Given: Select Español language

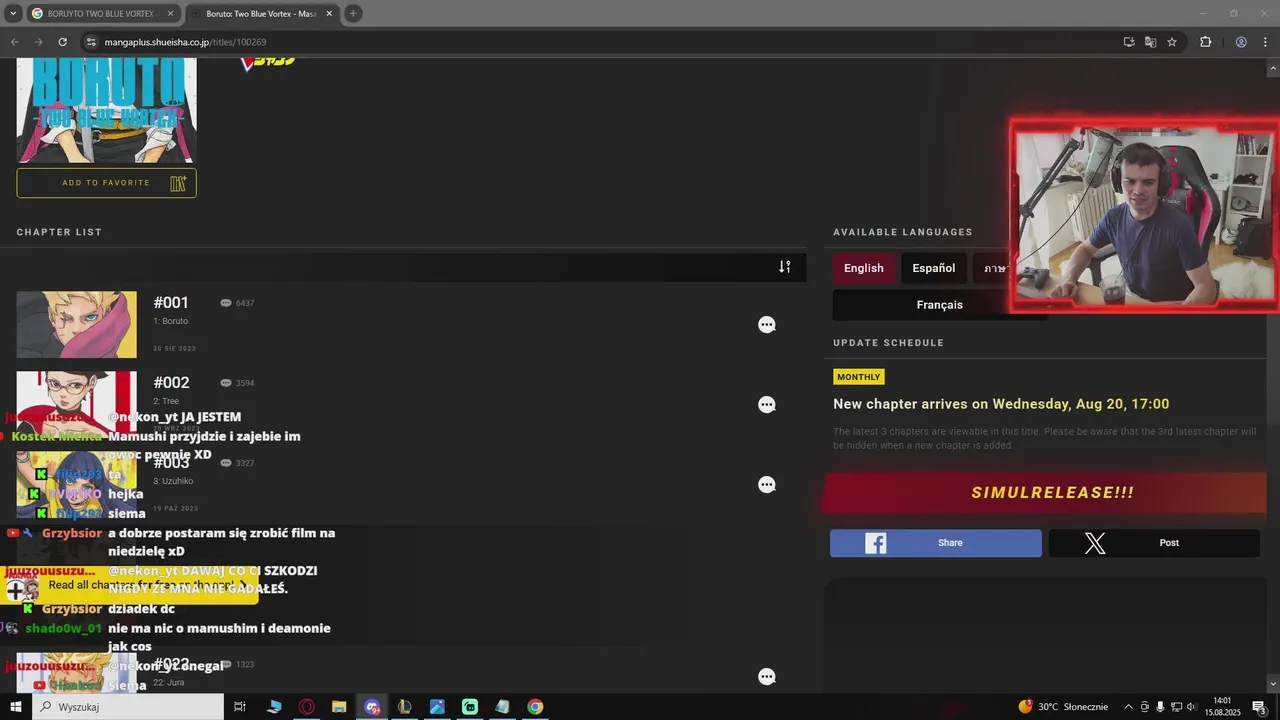Looking at the screenshot, I should [x=934, y=268].
